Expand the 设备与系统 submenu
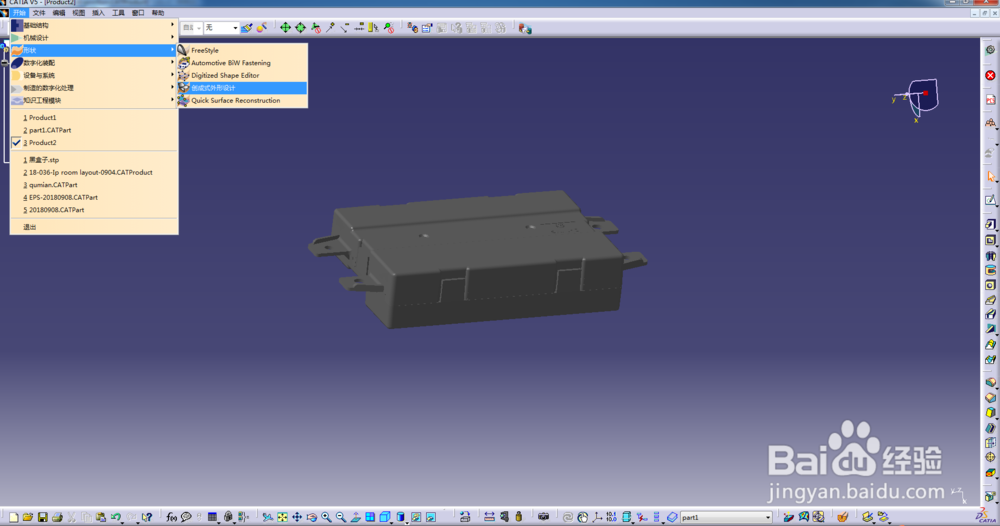Viewport: 1000px width, 526px height. point(94,75)
